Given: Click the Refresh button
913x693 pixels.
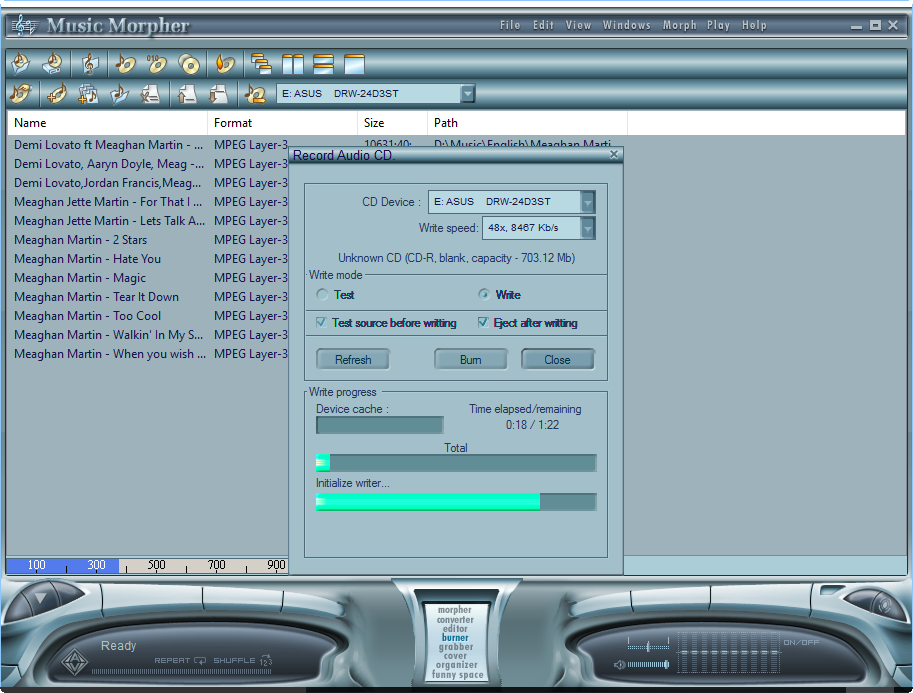Looking at the screenshot, I should [352, 359].
